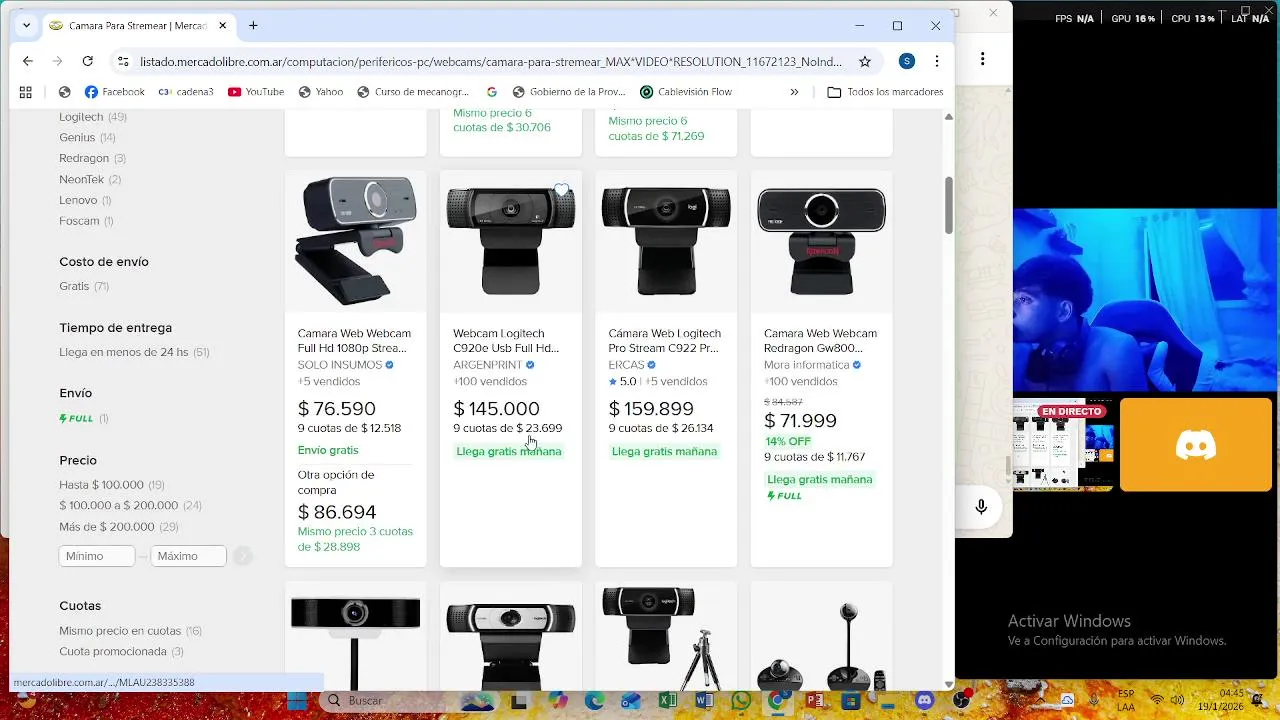1280x720 pixels.
Task: Click the browser vertical scrollbar thumb
Action: [x=949, y=205]
